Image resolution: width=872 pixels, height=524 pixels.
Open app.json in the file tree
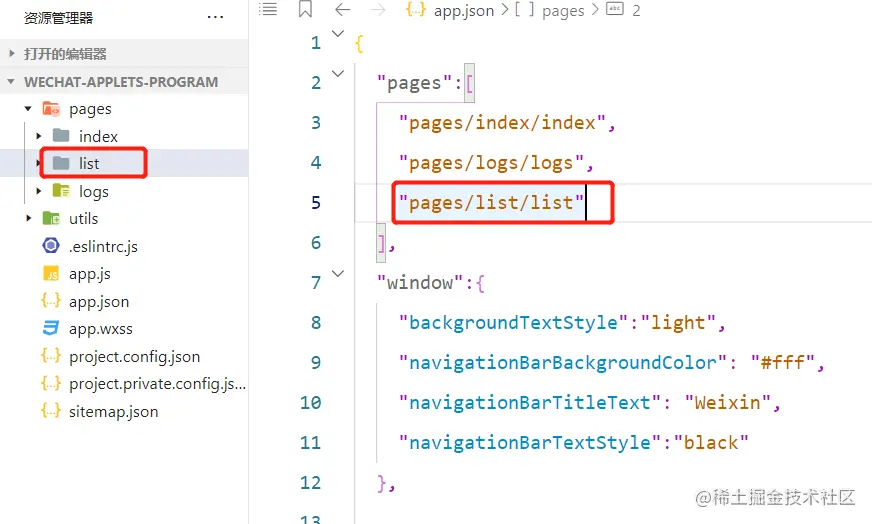tap(99, 302)
